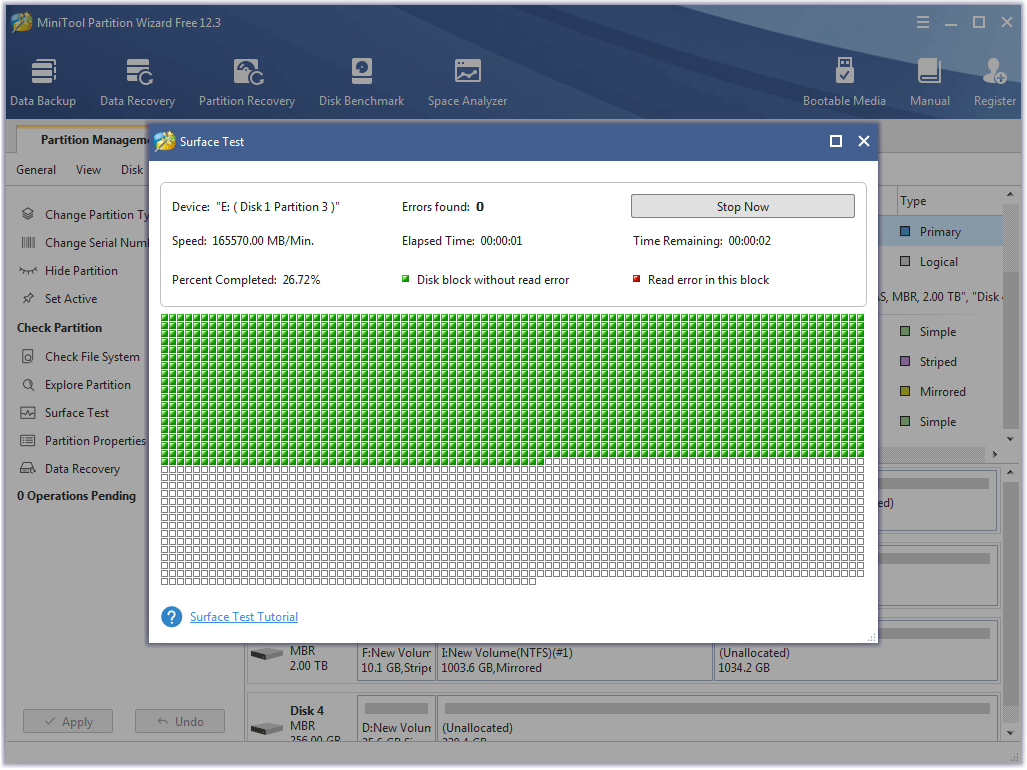Click the Time Remaining 00:00:02 text
Viewport: 1027px width, 770px height.
pyautogui.click(x=702, y=241)
